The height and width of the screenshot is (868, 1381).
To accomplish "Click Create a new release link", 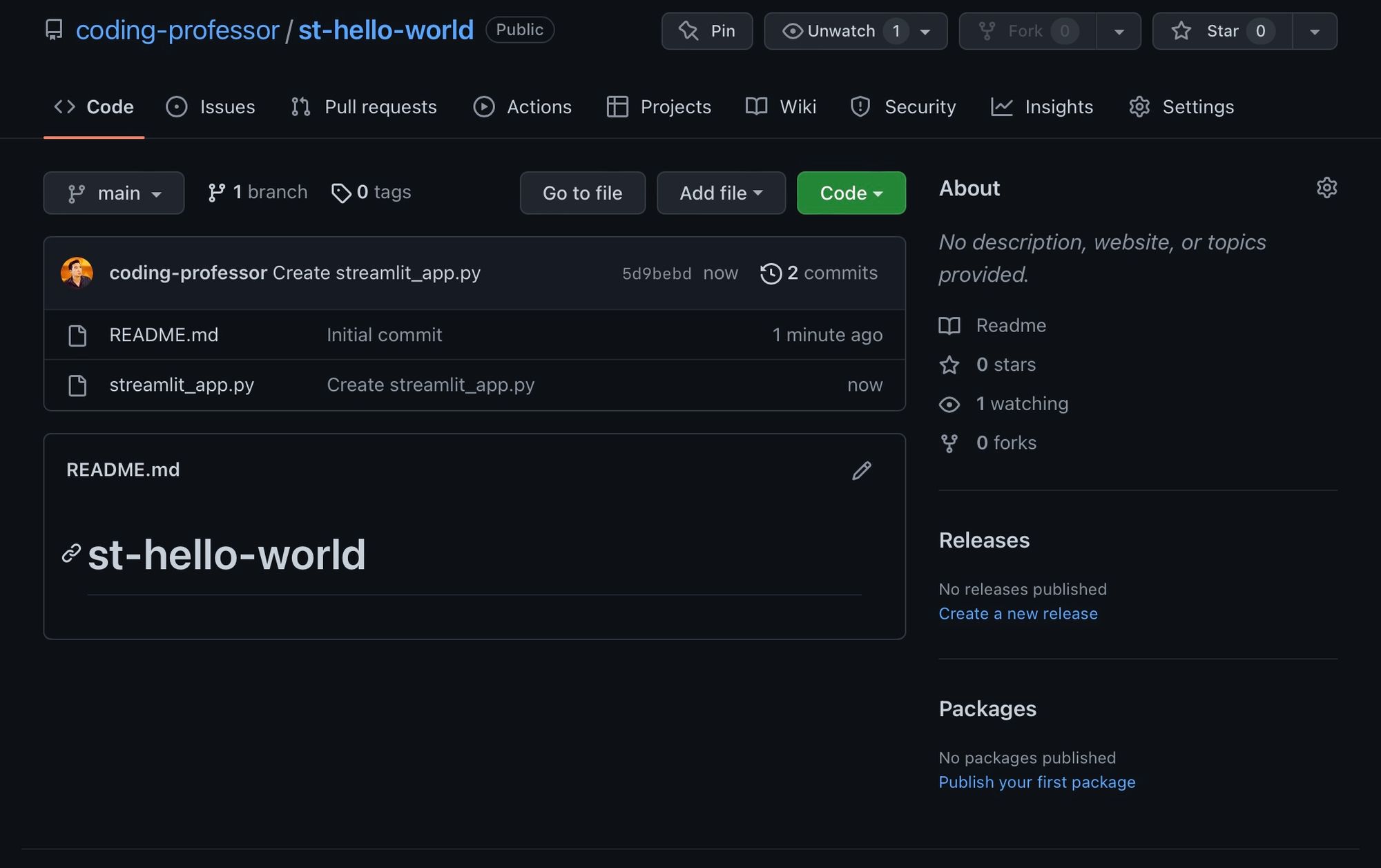I will coord(1018,613).
